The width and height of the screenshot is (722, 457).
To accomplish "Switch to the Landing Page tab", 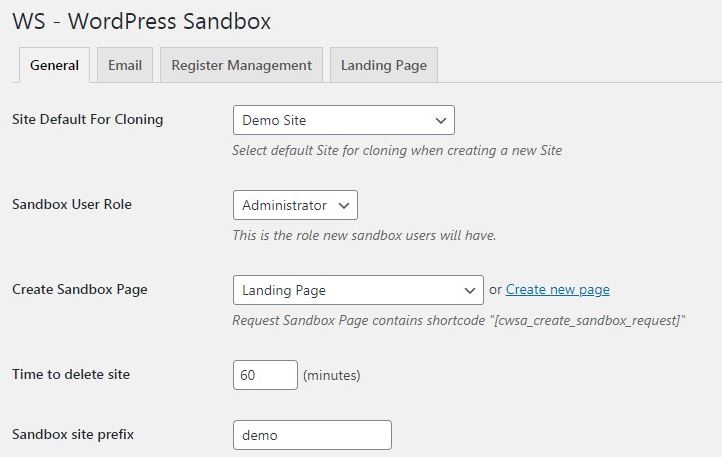I will click(x=384, y=65).
